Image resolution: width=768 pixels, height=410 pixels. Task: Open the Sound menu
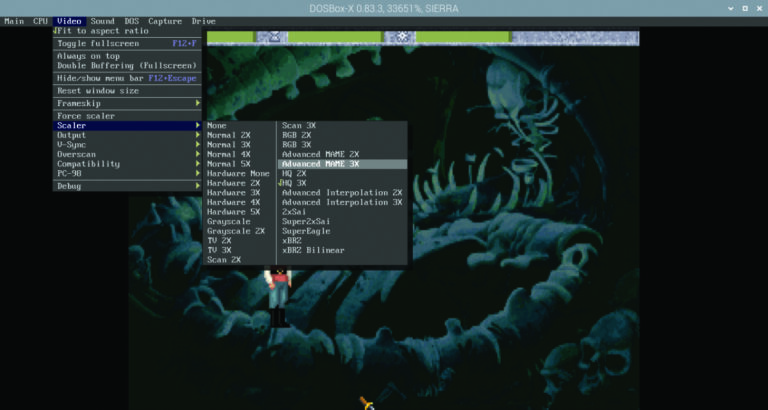coord(102,21)
